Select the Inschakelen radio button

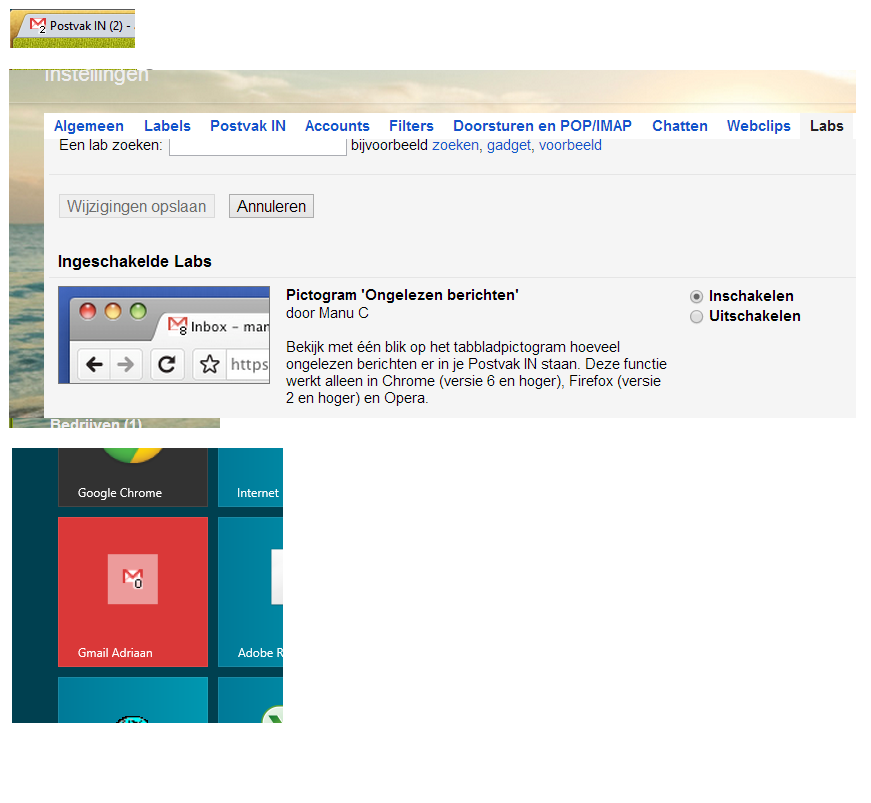[696, 297]
